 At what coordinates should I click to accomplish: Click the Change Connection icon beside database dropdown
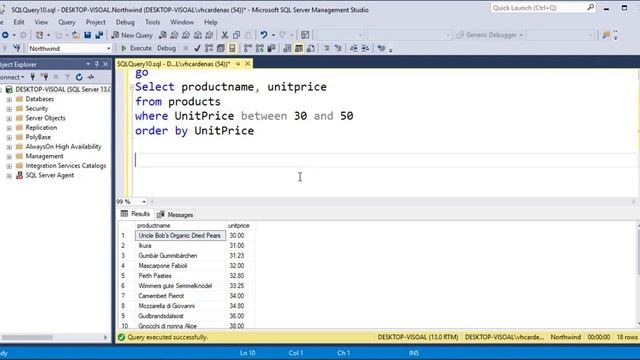point(17,48)
